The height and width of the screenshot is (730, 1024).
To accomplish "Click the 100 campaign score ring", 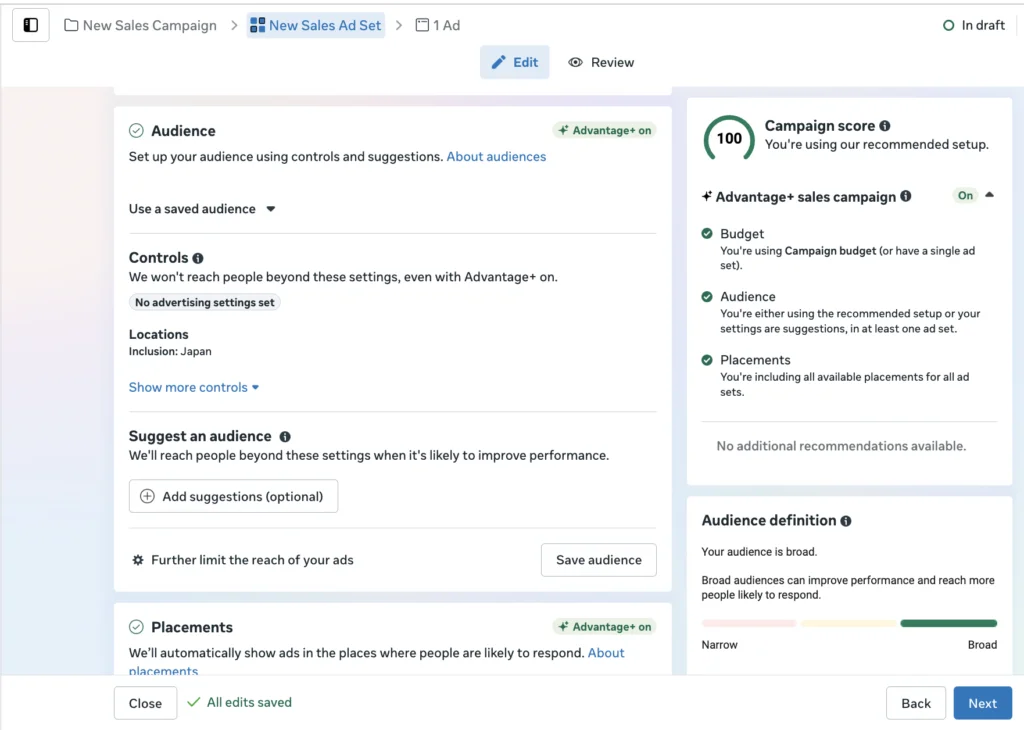I will click(x=729, y=138).
